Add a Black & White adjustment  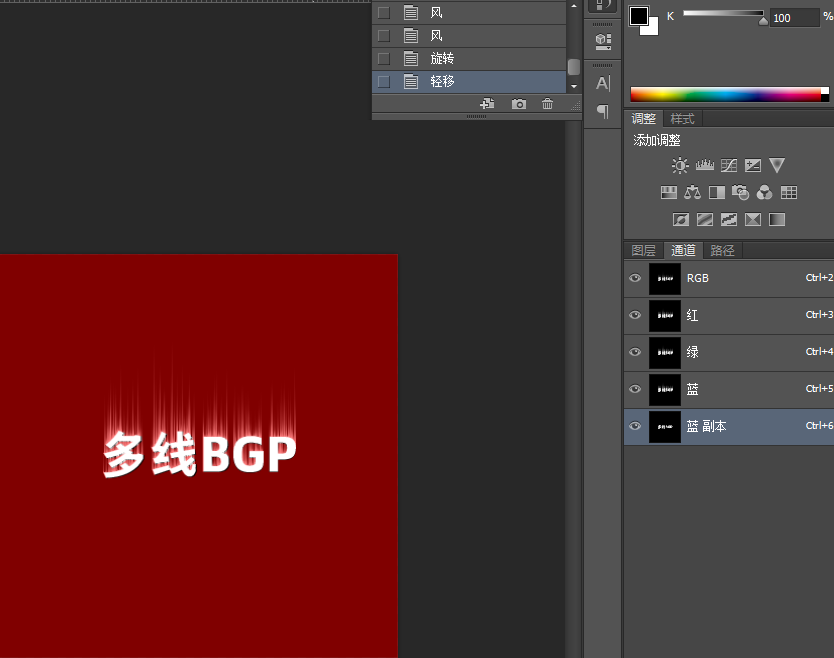pyautogui.click(x=716, y=193)
